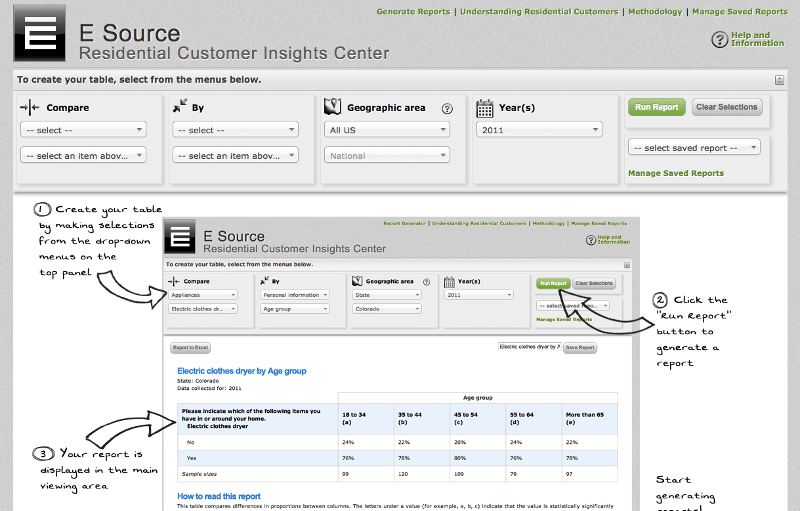
Task: Open the By category dropdown
Action: [235, 130]
